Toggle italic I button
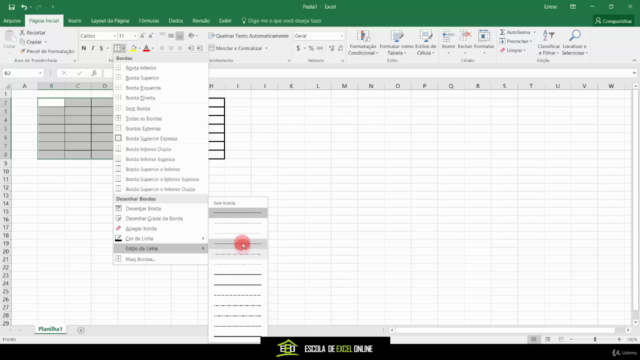The height and width of the screenshot is (360, 640). pos(93,48)
